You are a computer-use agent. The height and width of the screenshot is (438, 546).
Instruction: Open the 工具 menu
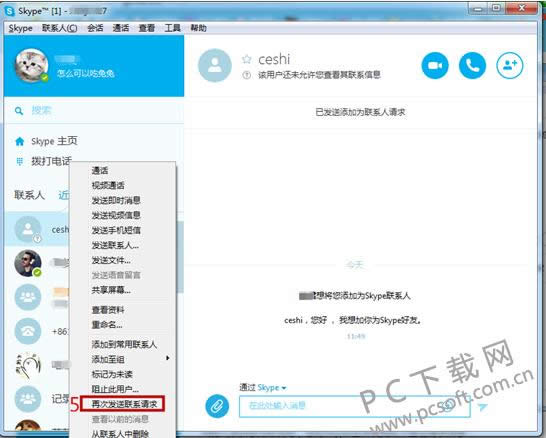tap(172, 28)
